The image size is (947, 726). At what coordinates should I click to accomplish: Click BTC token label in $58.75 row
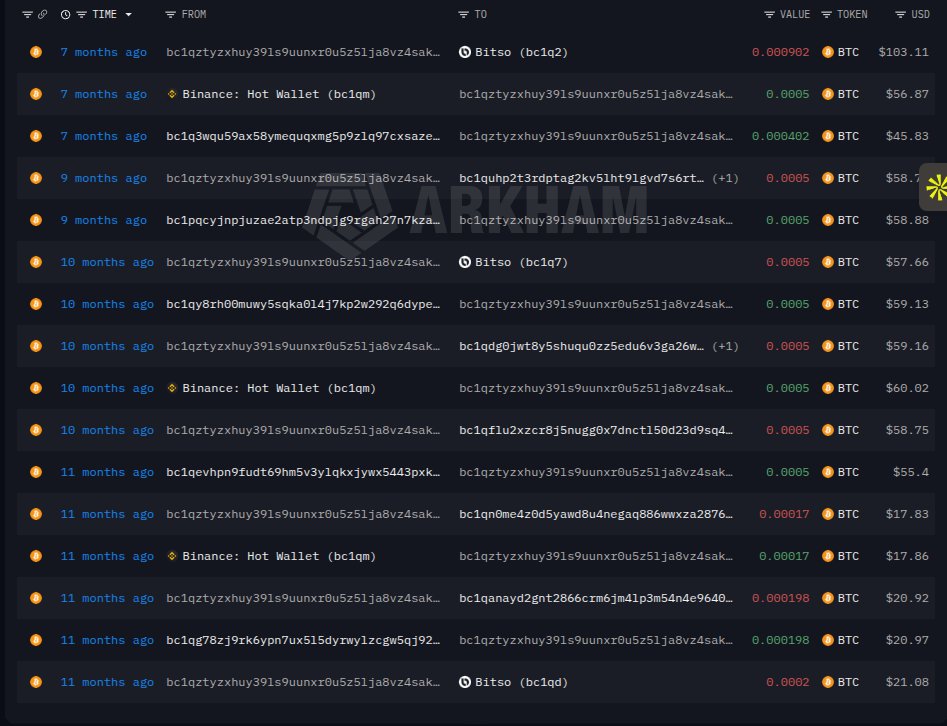coord(848,430)
